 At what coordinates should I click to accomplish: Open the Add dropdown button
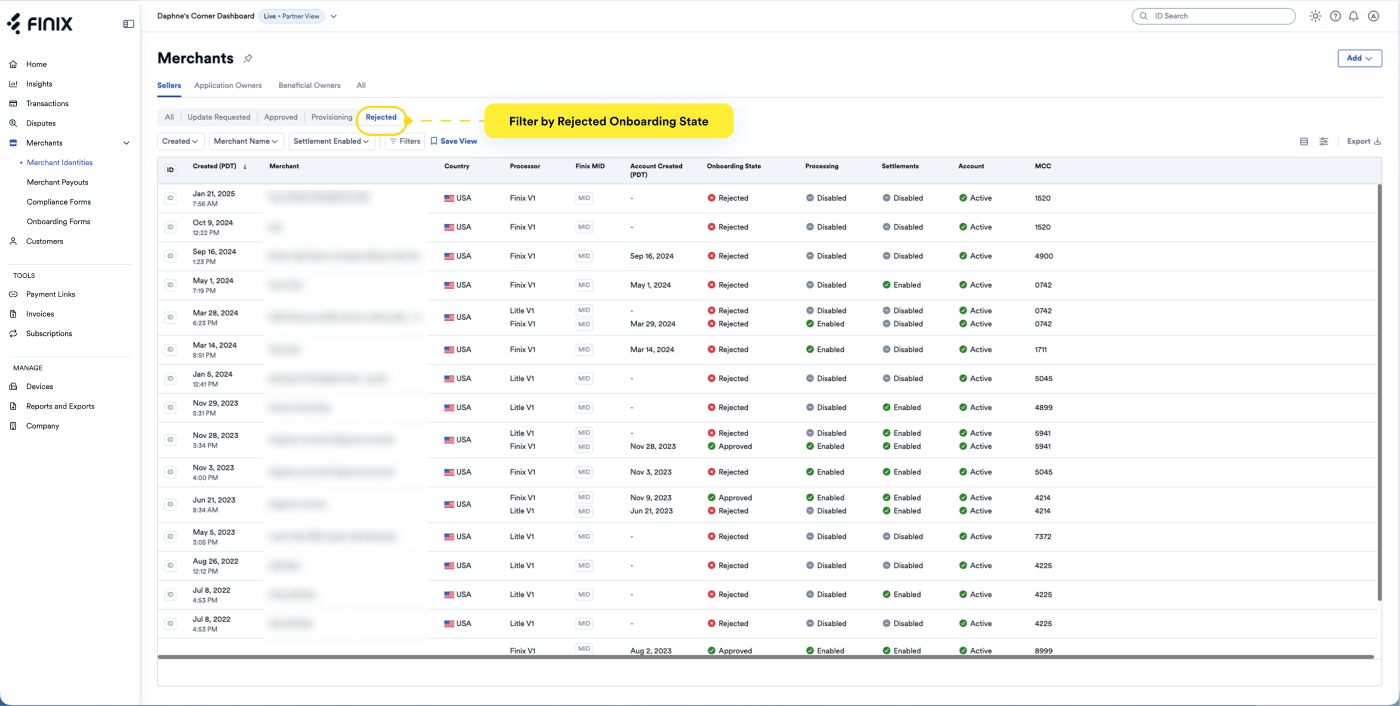pyautogui.click(x=1359, y=58)
